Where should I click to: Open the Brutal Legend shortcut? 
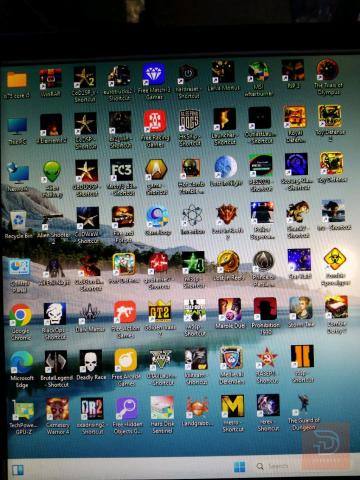pyautogui.click(x=55, y=361)
